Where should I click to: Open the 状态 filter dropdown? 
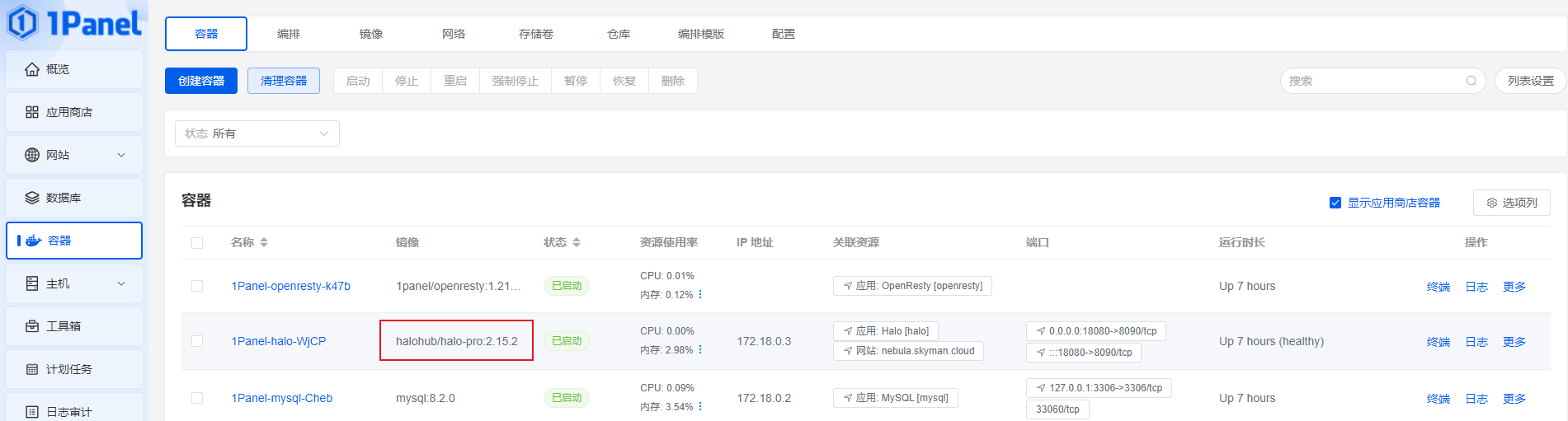click(x=257, y=133)
